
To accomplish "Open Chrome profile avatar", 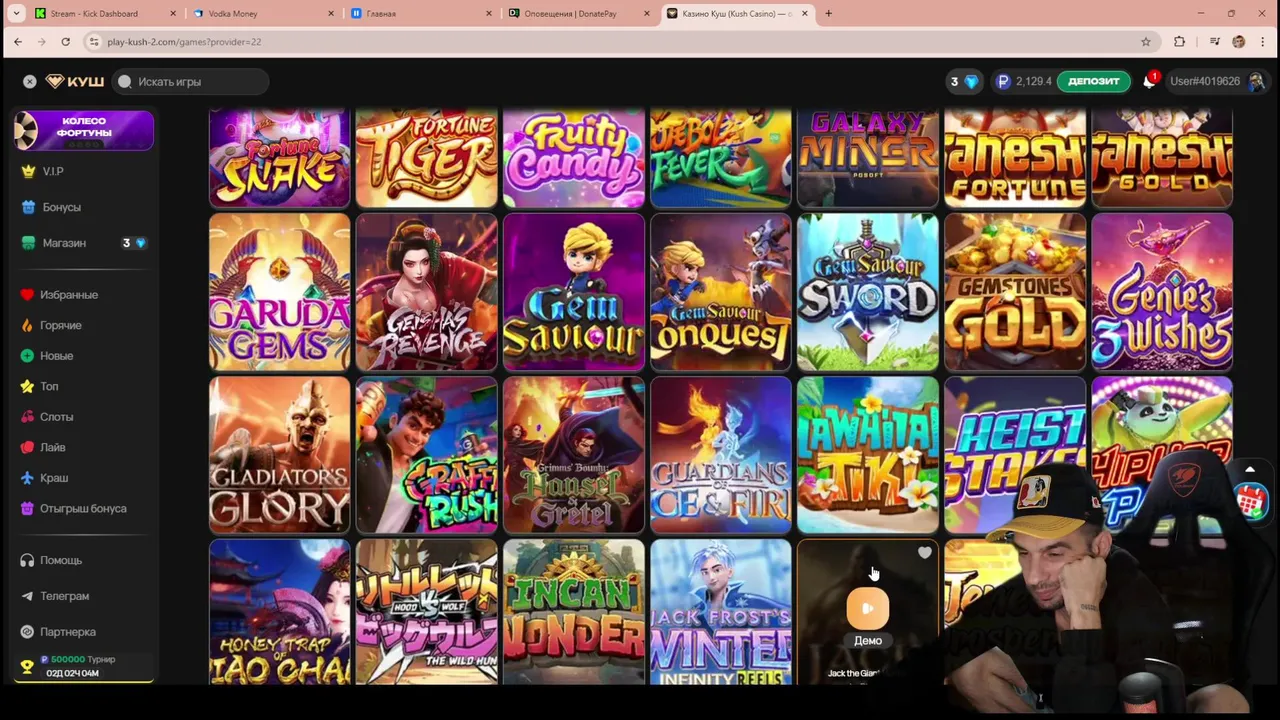I will tap(1238, 42).
